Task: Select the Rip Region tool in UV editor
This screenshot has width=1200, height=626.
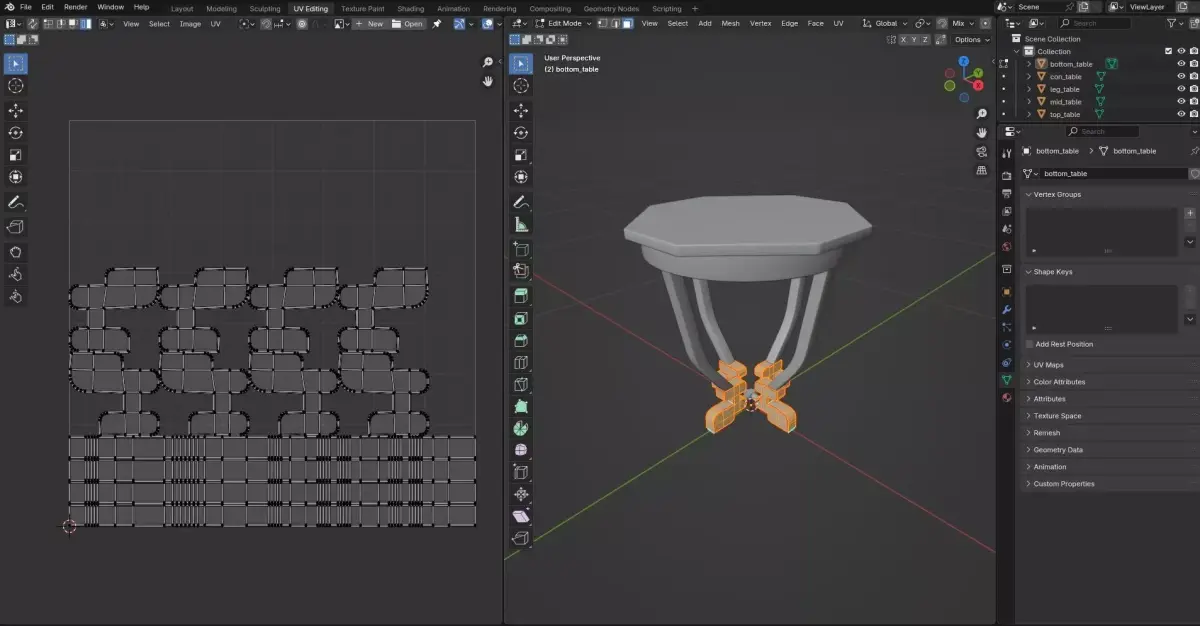Action: pyautogui.click(x=16, y=227)
